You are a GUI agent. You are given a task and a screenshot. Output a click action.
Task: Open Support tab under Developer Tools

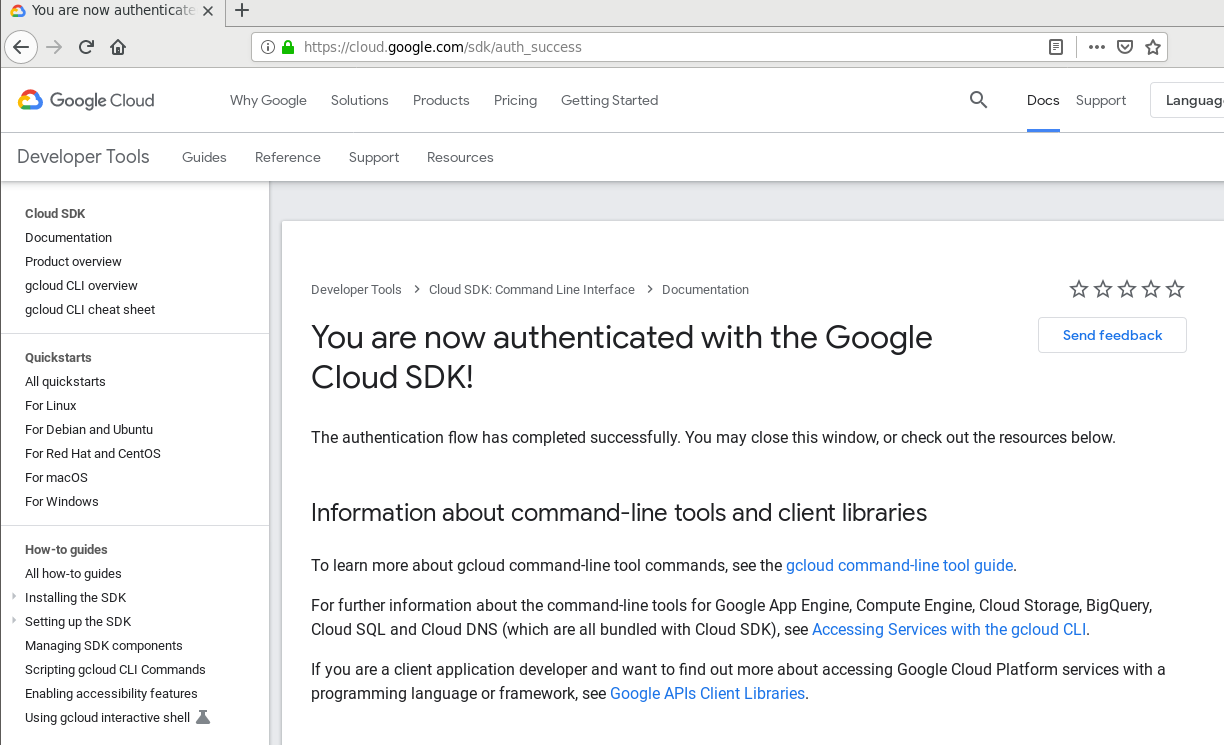374,157
